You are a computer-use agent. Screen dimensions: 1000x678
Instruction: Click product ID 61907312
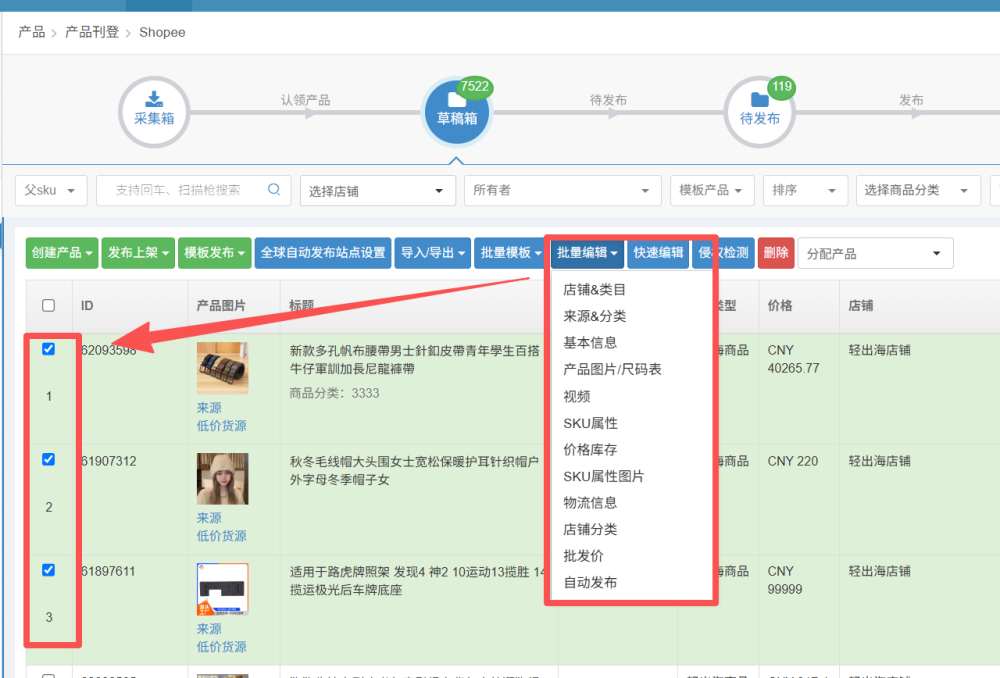tap(108, 461)
